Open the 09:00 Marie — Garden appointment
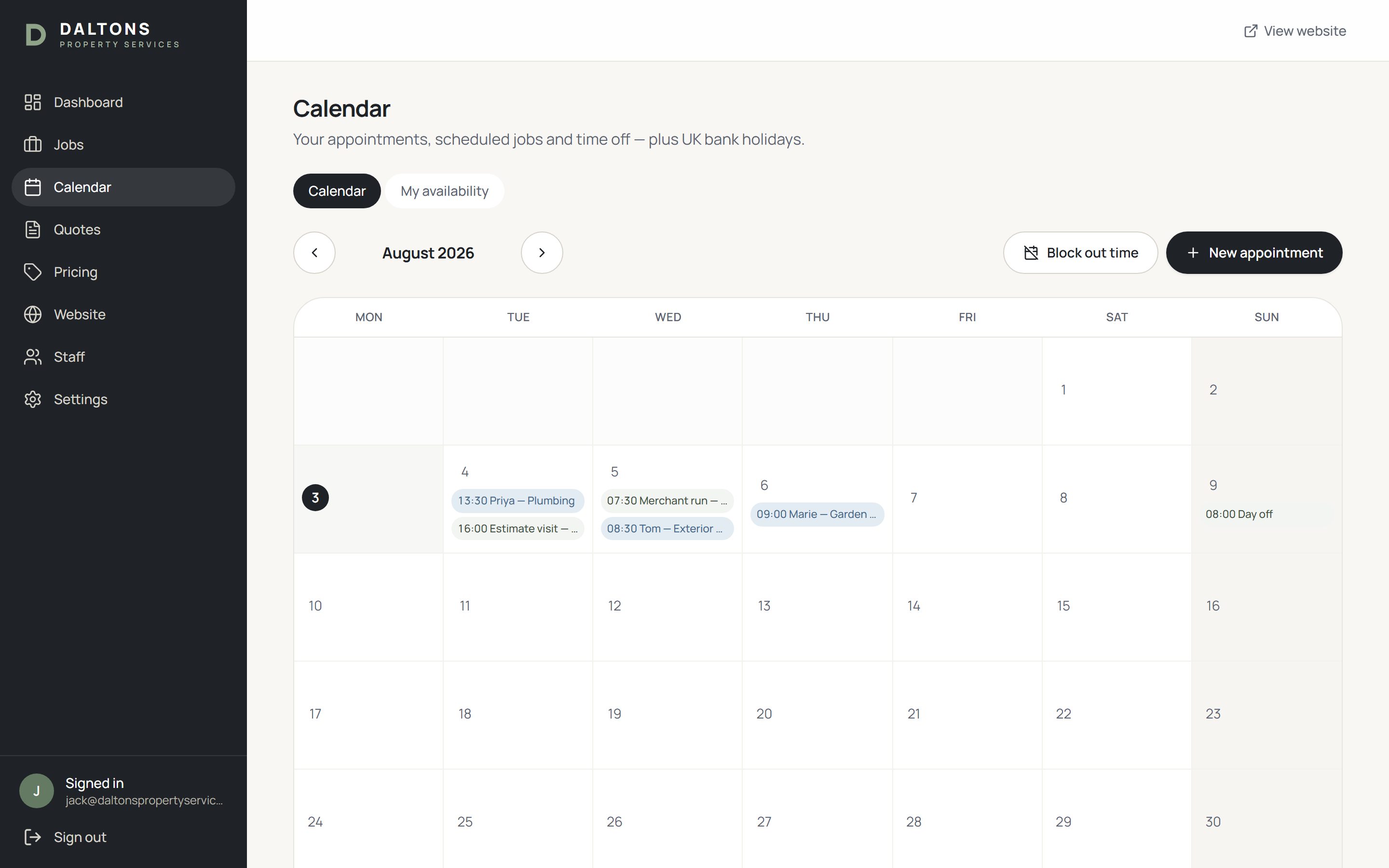 (817, 515)
